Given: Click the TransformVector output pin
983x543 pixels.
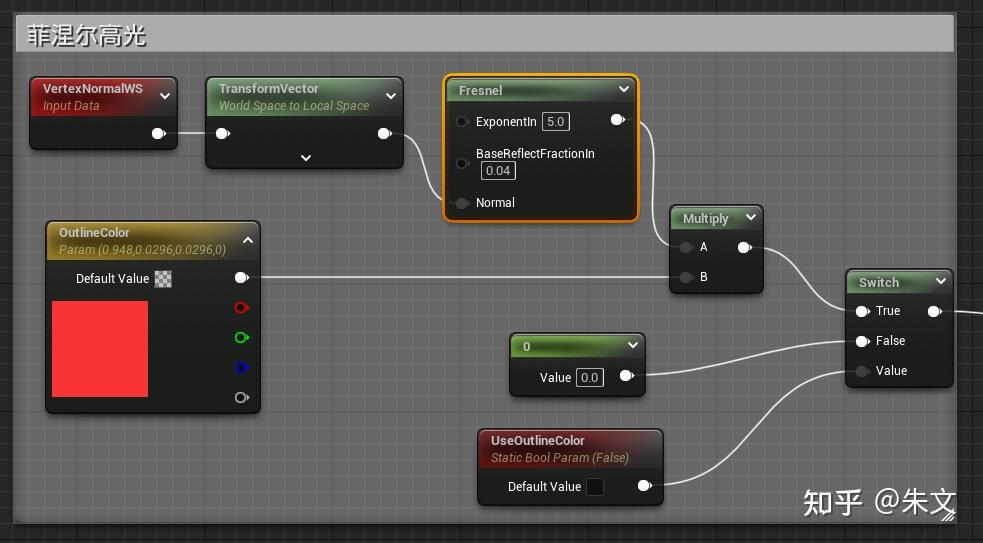Looking at the screenshot, I should (x=384, y=133).
